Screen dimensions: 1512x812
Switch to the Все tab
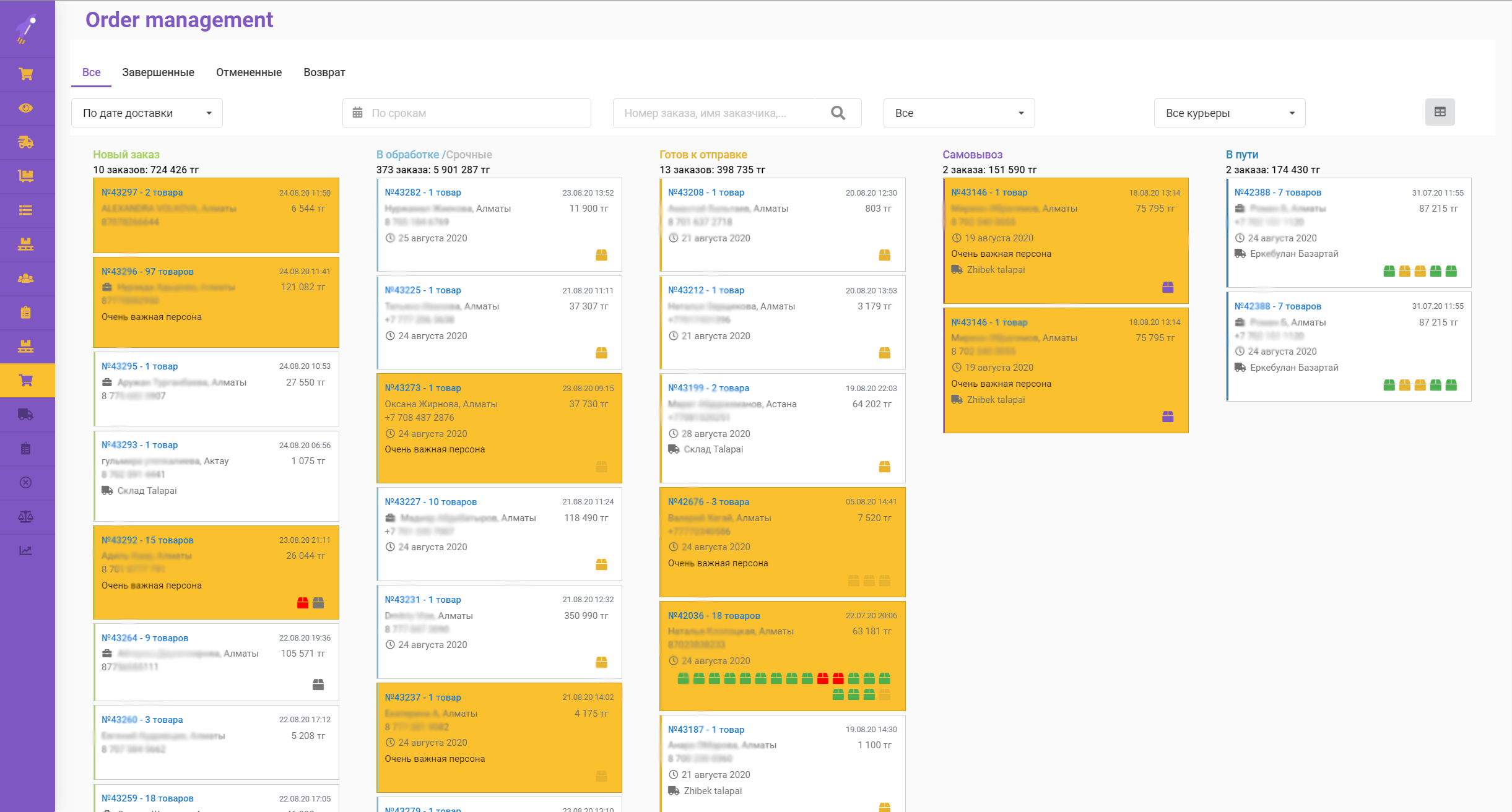92,72
